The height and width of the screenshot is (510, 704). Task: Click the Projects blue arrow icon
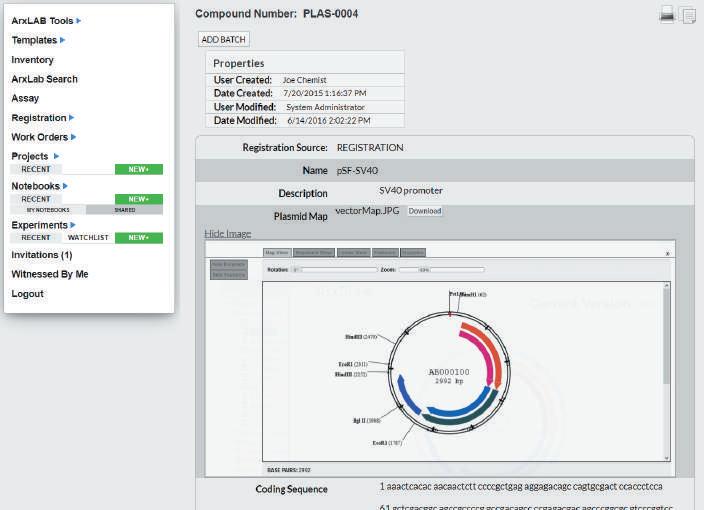pos(56,156)
